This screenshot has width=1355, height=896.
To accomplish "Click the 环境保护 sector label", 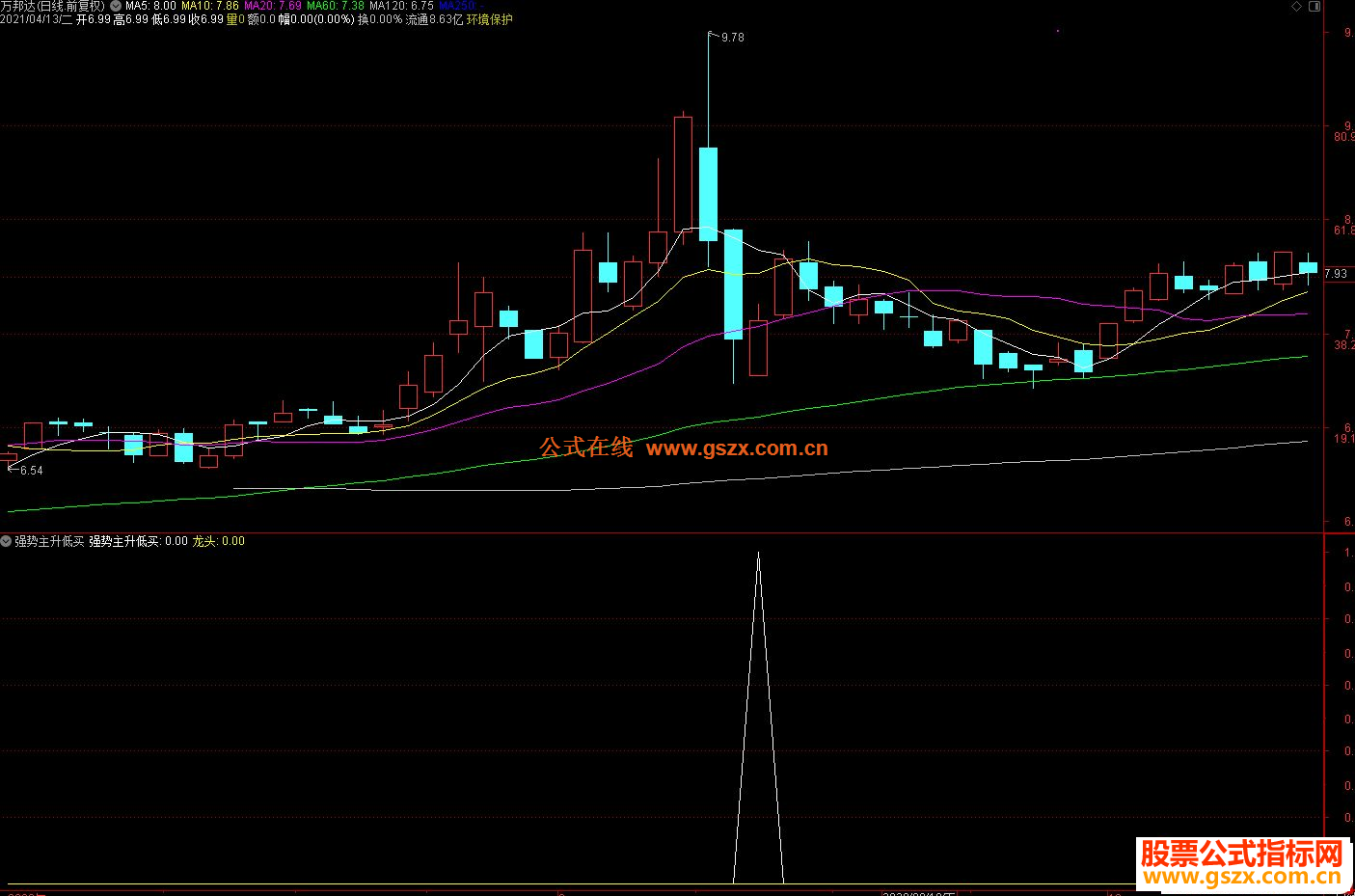I will 490,19.
